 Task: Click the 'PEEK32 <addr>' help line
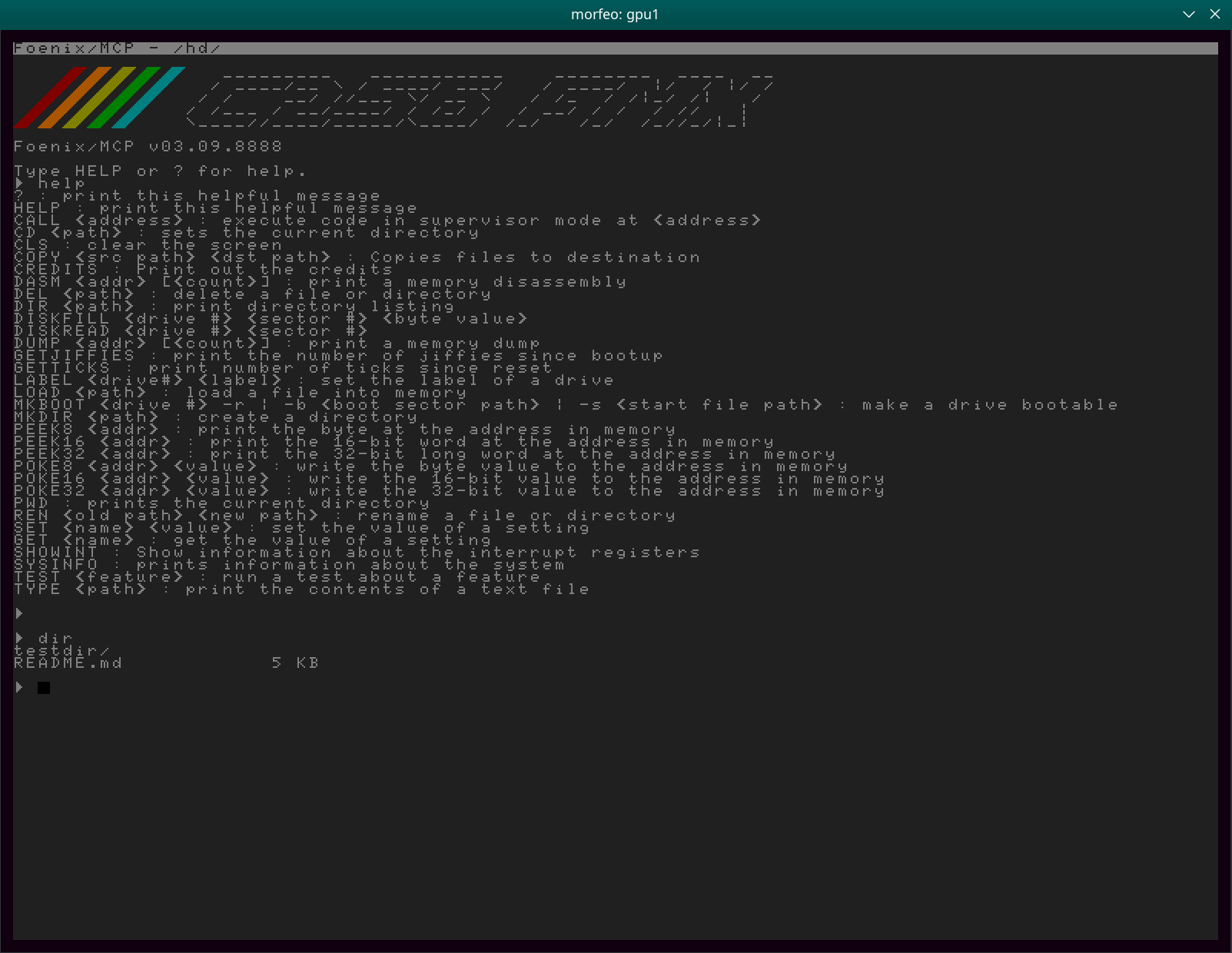coord(425,453)
